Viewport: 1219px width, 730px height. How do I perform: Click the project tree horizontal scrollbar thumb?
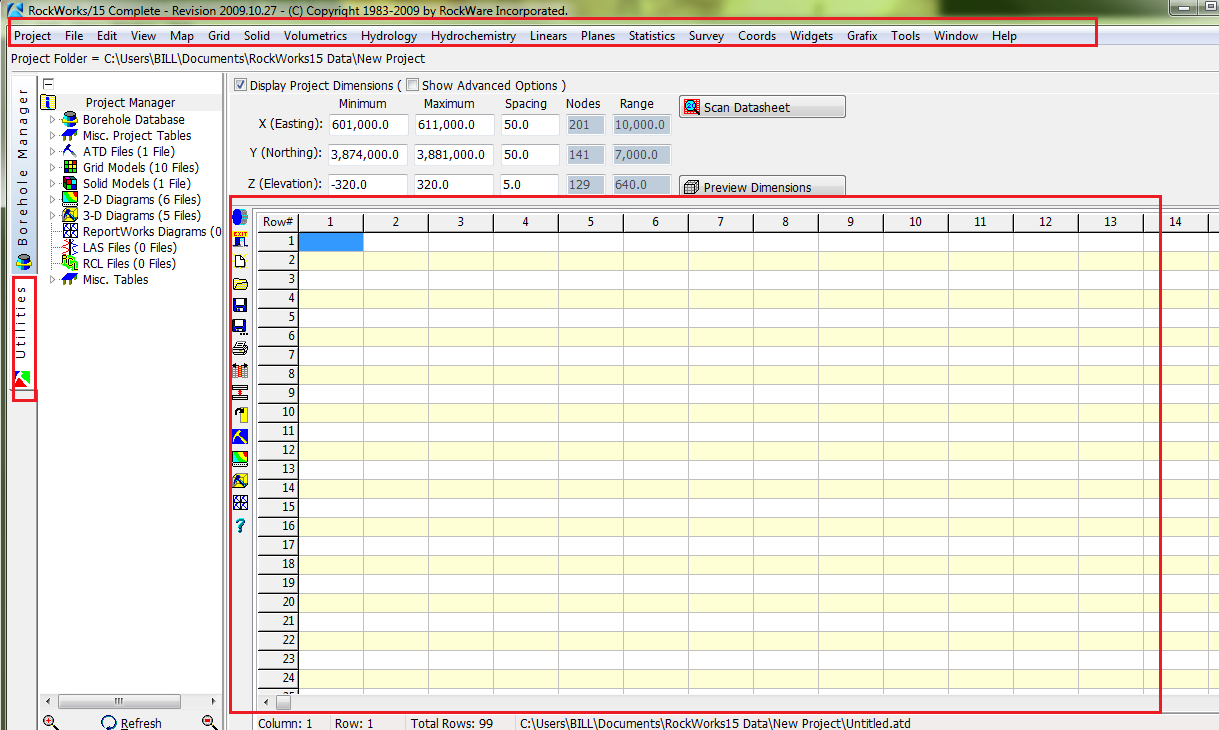click(x=119, y=702)
